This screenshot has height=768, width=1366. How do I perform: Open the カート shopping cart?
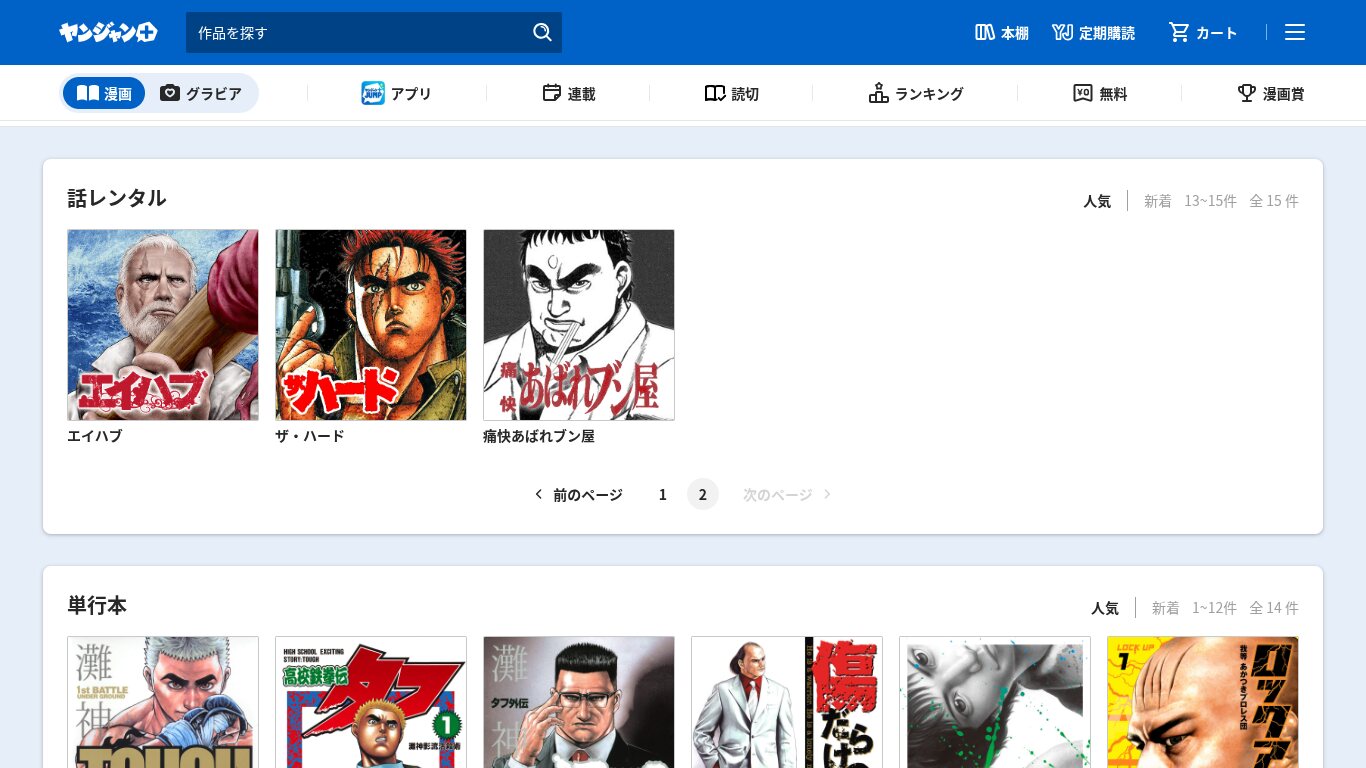[1203, 33]
